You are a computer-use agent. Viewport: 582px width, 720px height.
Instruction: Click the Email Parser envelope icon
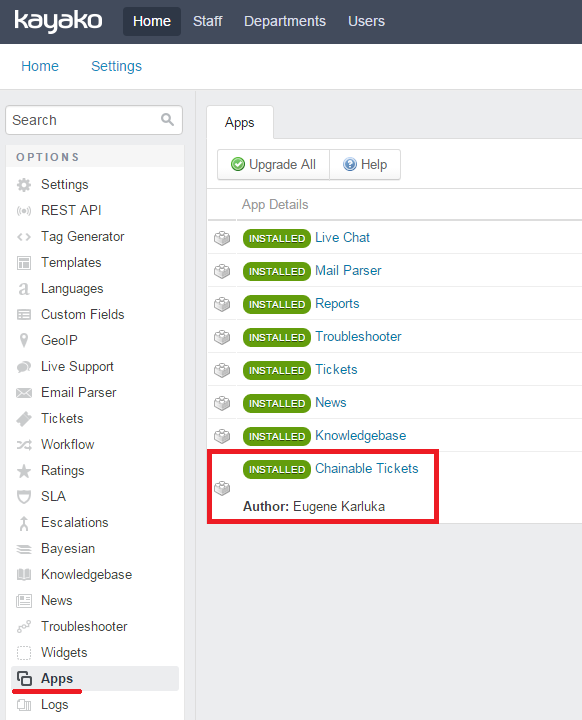tap(24, 393)
